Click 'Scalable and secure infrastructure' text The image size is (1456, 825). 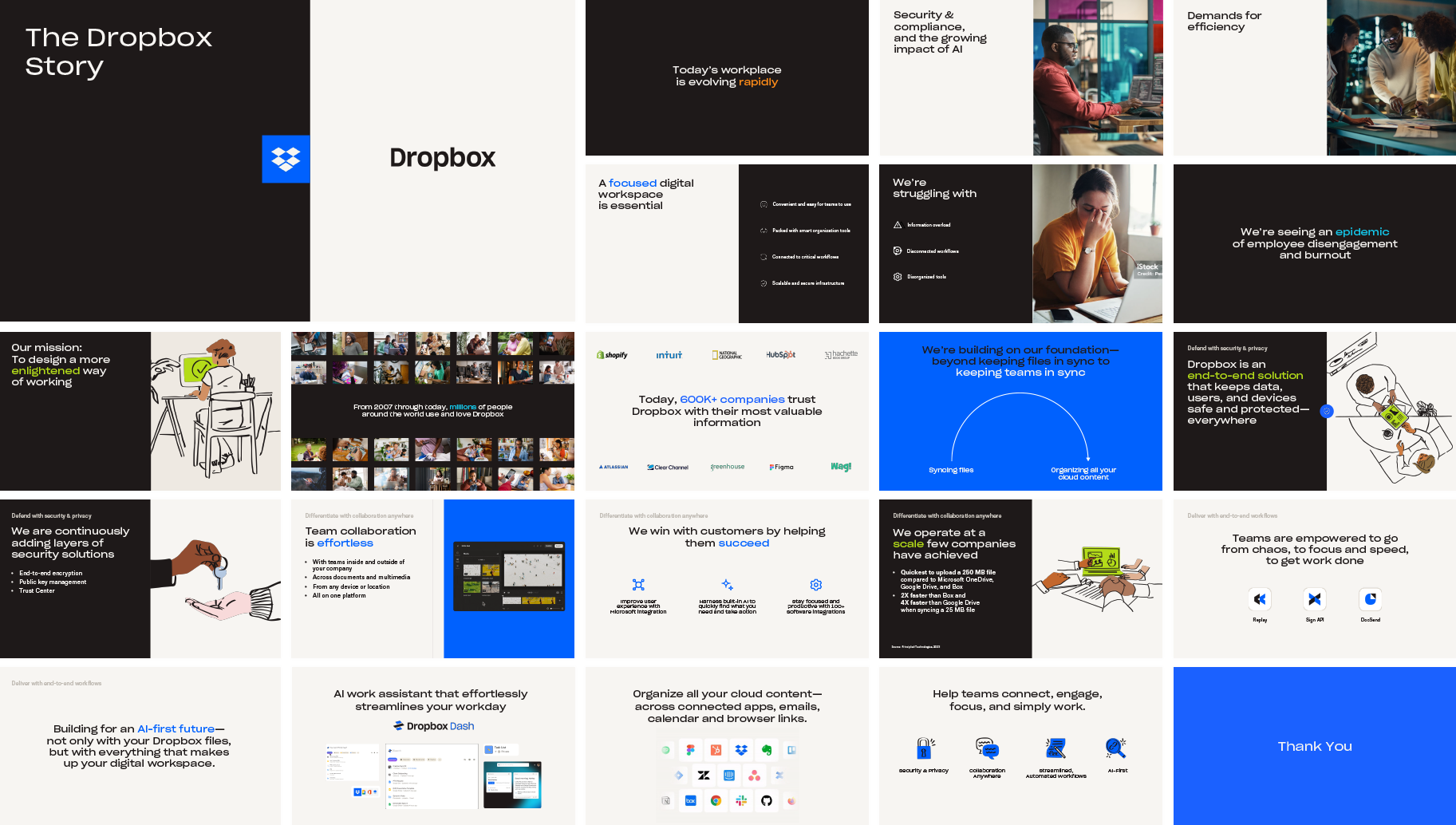[807, 283]
